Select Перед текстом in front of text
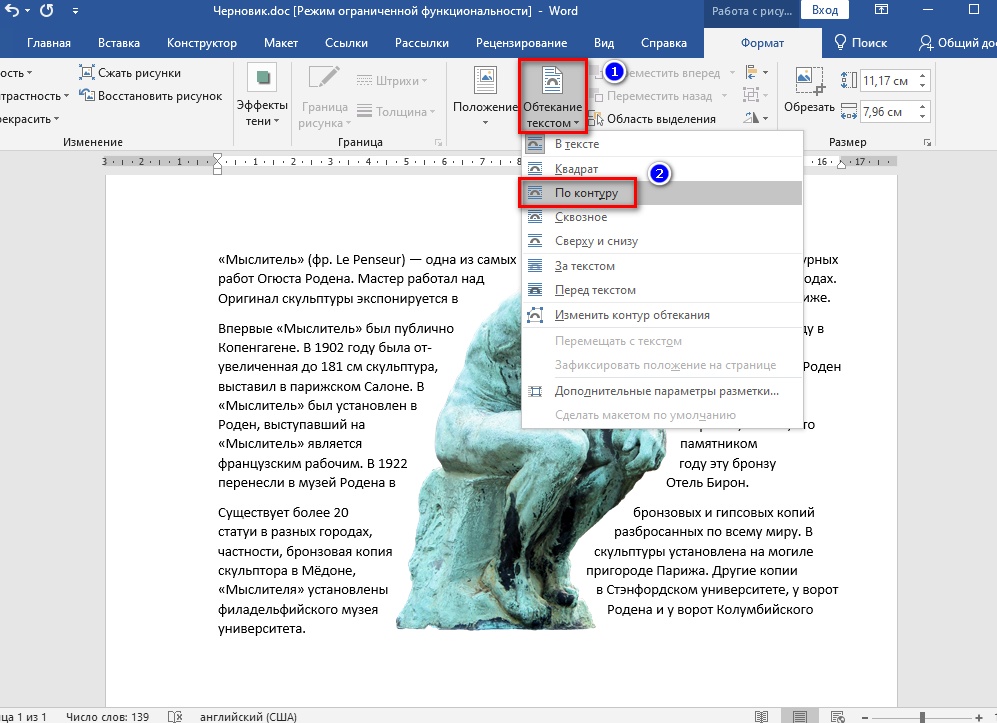This screenshot has width=997, height=723. 662,290
